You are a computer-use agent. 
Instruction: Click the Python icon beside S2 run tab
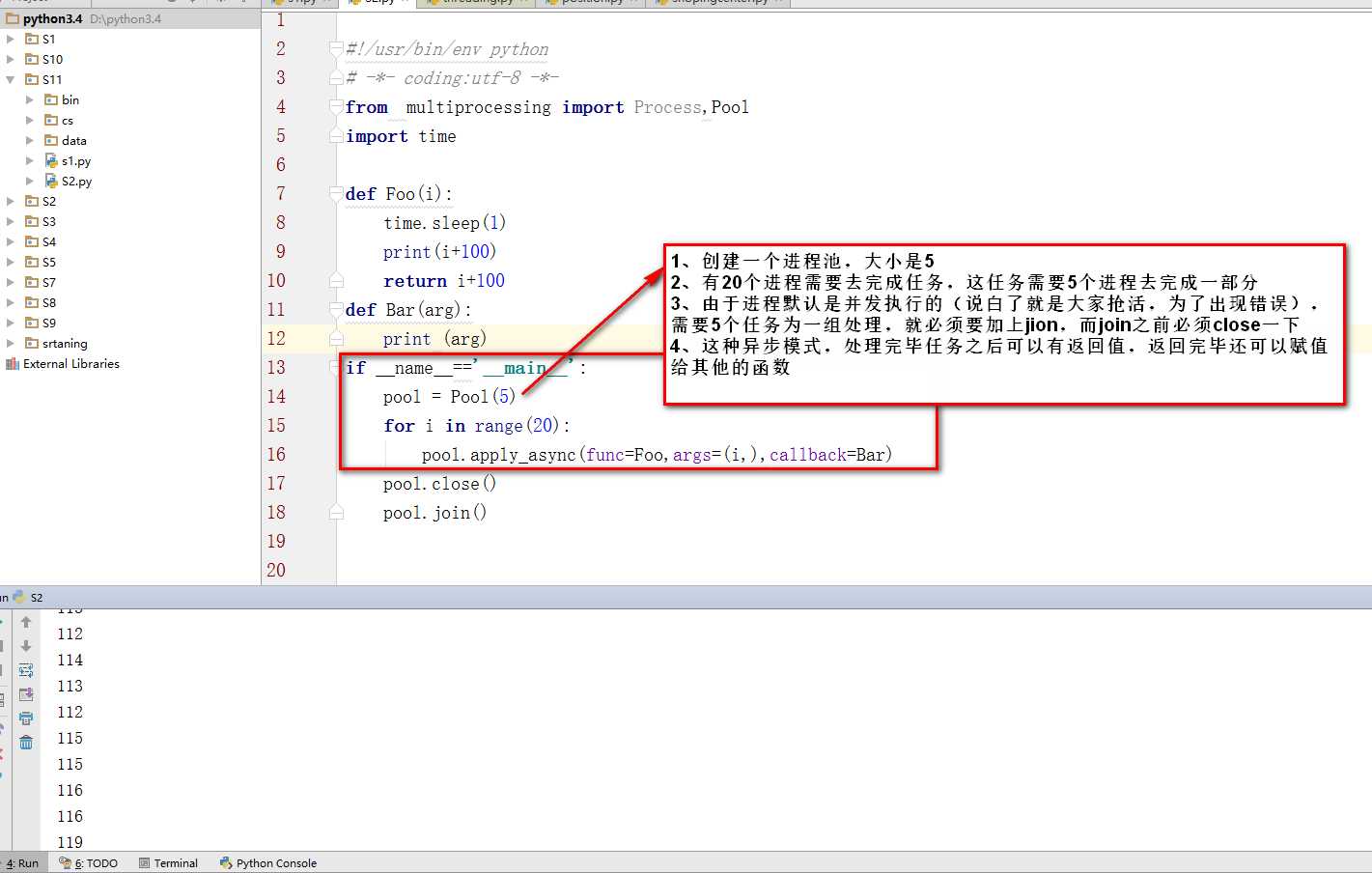coord(19,597)
